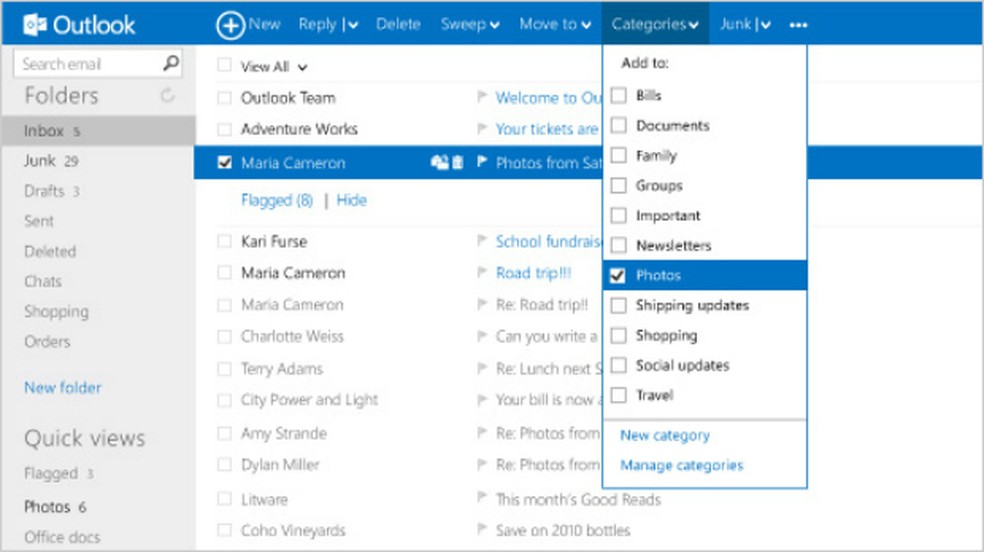Click the Hide link
Image resolution: width=984 pixels, height=552 pixels.
click(x=351, y=200)
